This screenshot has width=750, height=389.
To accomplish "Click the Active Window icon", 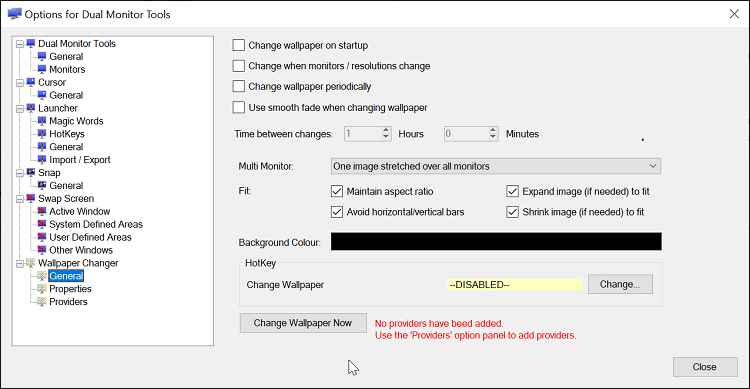I will (42, 211).
